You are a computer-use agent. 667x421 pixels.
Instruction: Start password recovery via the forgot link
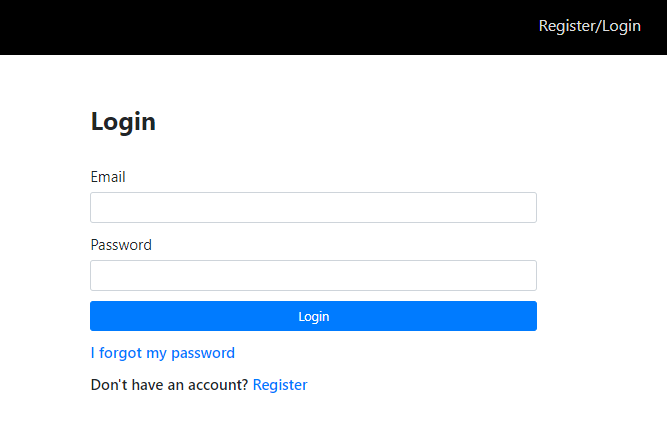pos(162,353)
